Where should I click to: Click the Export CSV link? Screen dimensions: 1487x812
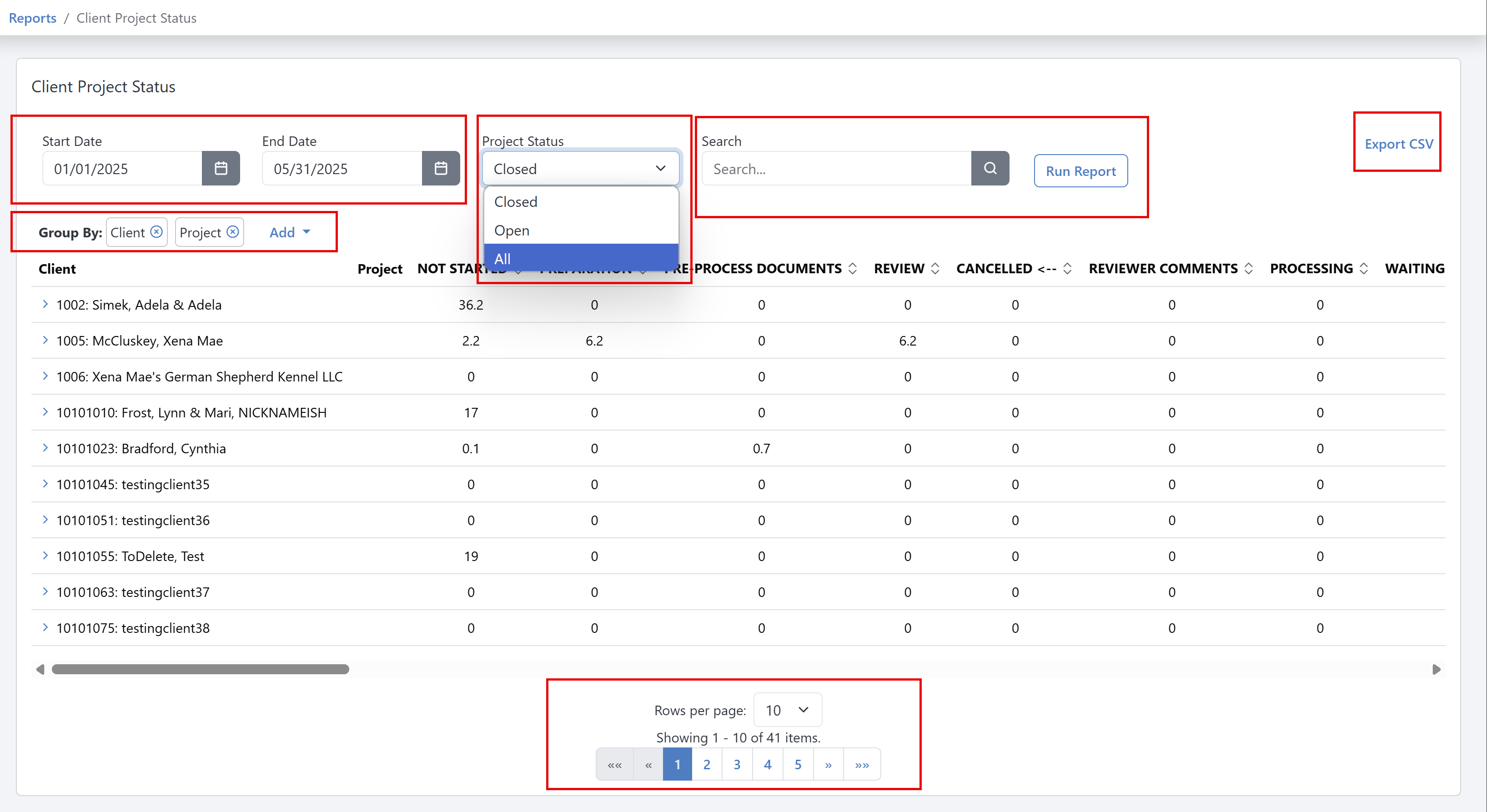click(1399, 144)
